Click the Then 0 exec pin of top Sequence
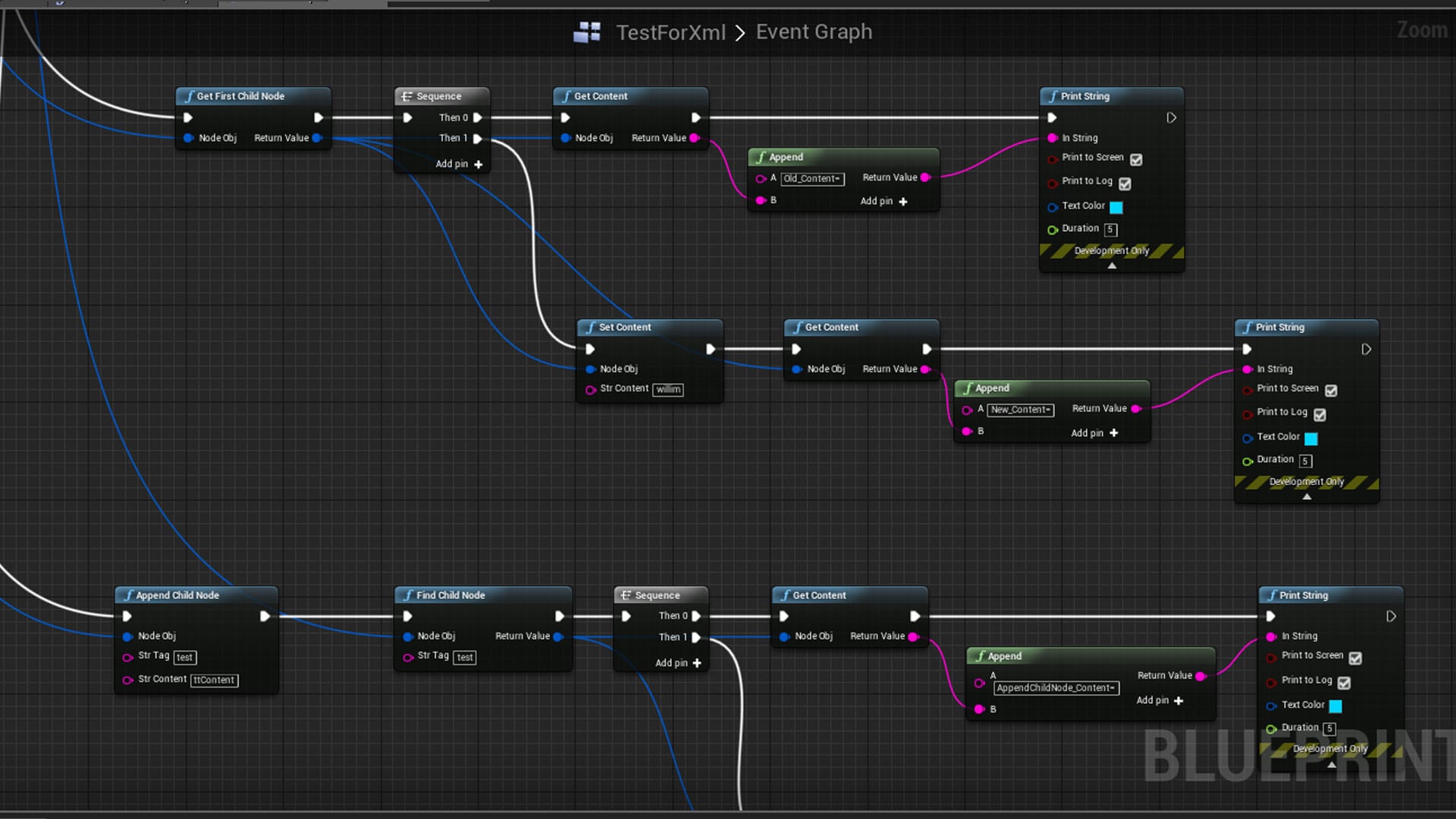The width and height of the screenshot is (1456, 819). click(478, 118)
